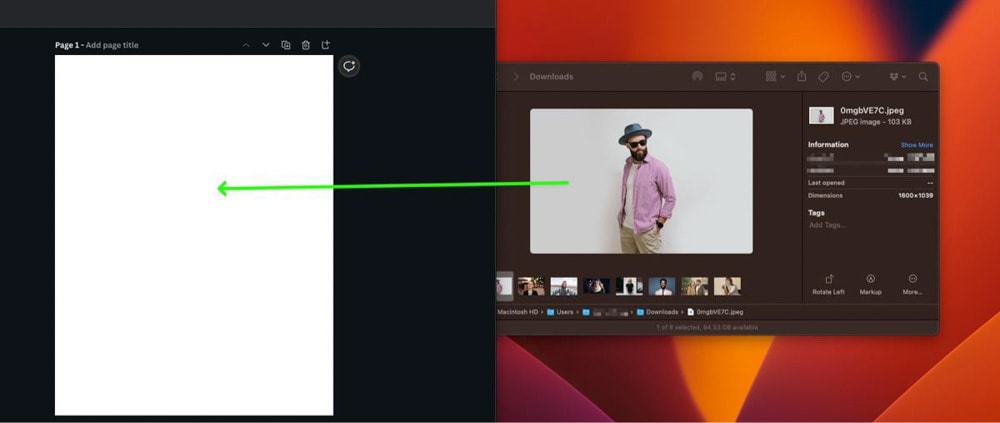Click More... in the Finder preview actions
Viewport: 1000px width, 423px height.
[x=913, y=285]
